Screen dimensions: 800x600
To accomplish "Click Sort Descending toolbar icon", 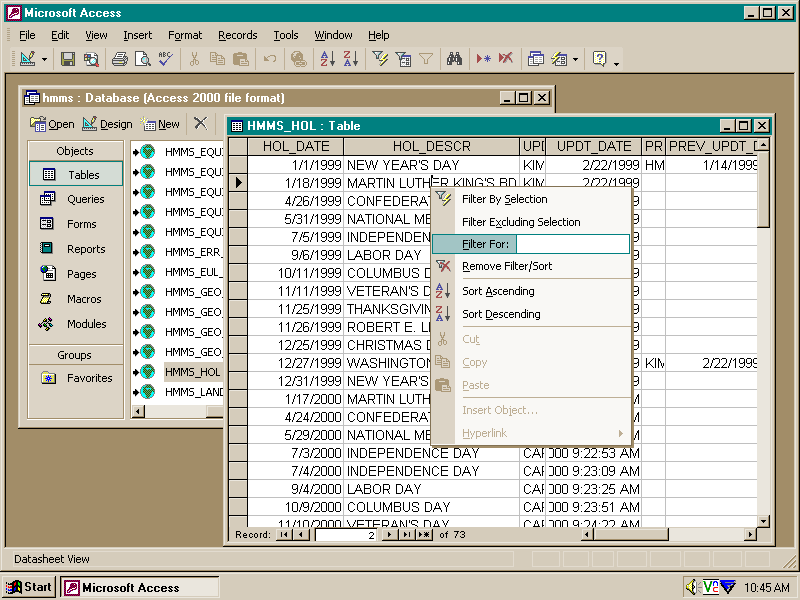I will [x=351, y=59].
